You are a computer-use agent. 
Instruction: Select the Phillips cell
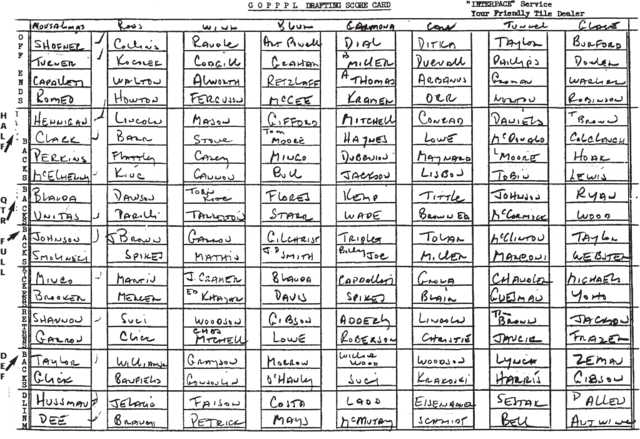point(518,60)
